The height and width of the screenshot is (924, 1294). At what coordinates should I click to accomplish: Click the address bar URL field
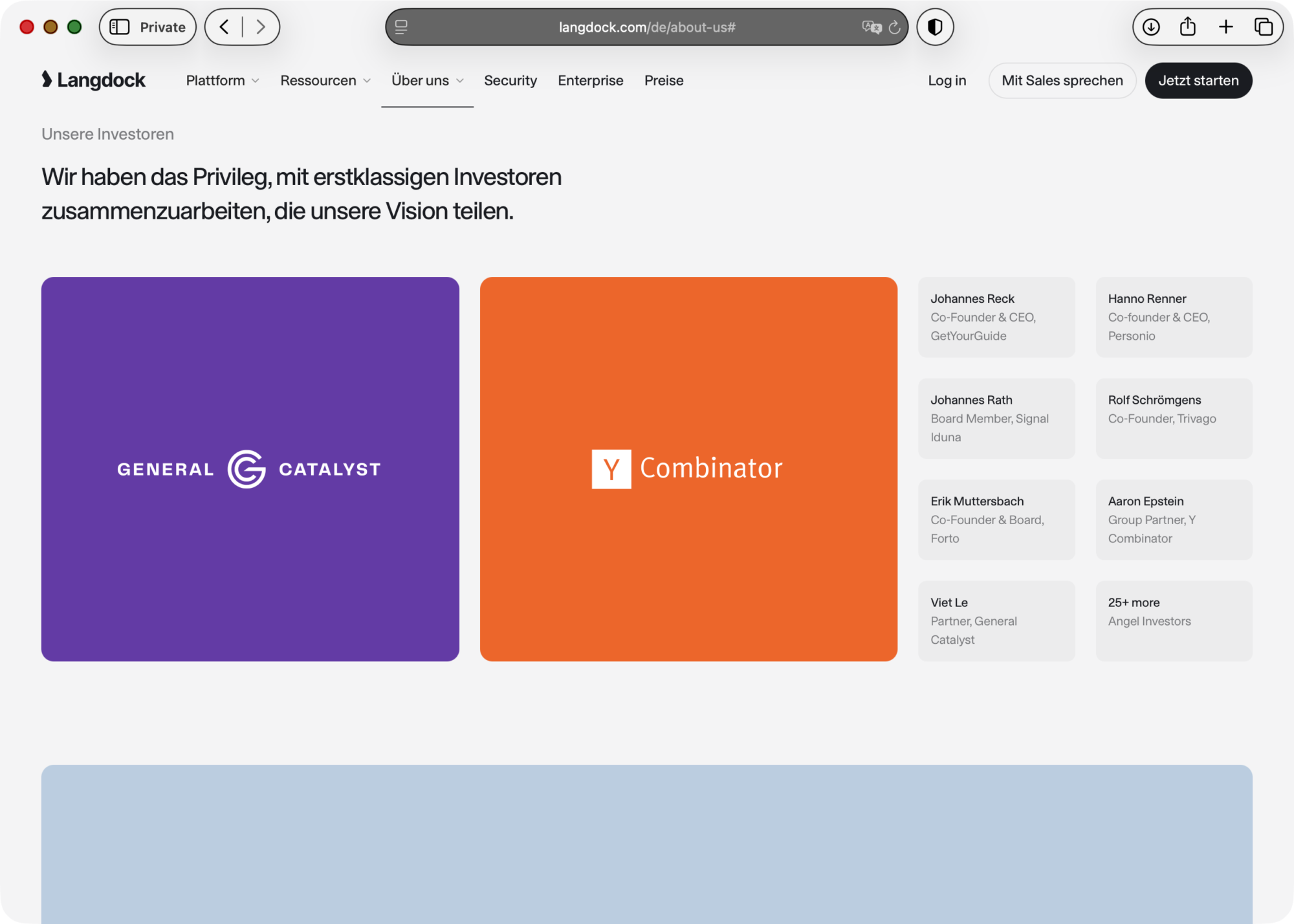pyautogui.click(x=647, y=27)
